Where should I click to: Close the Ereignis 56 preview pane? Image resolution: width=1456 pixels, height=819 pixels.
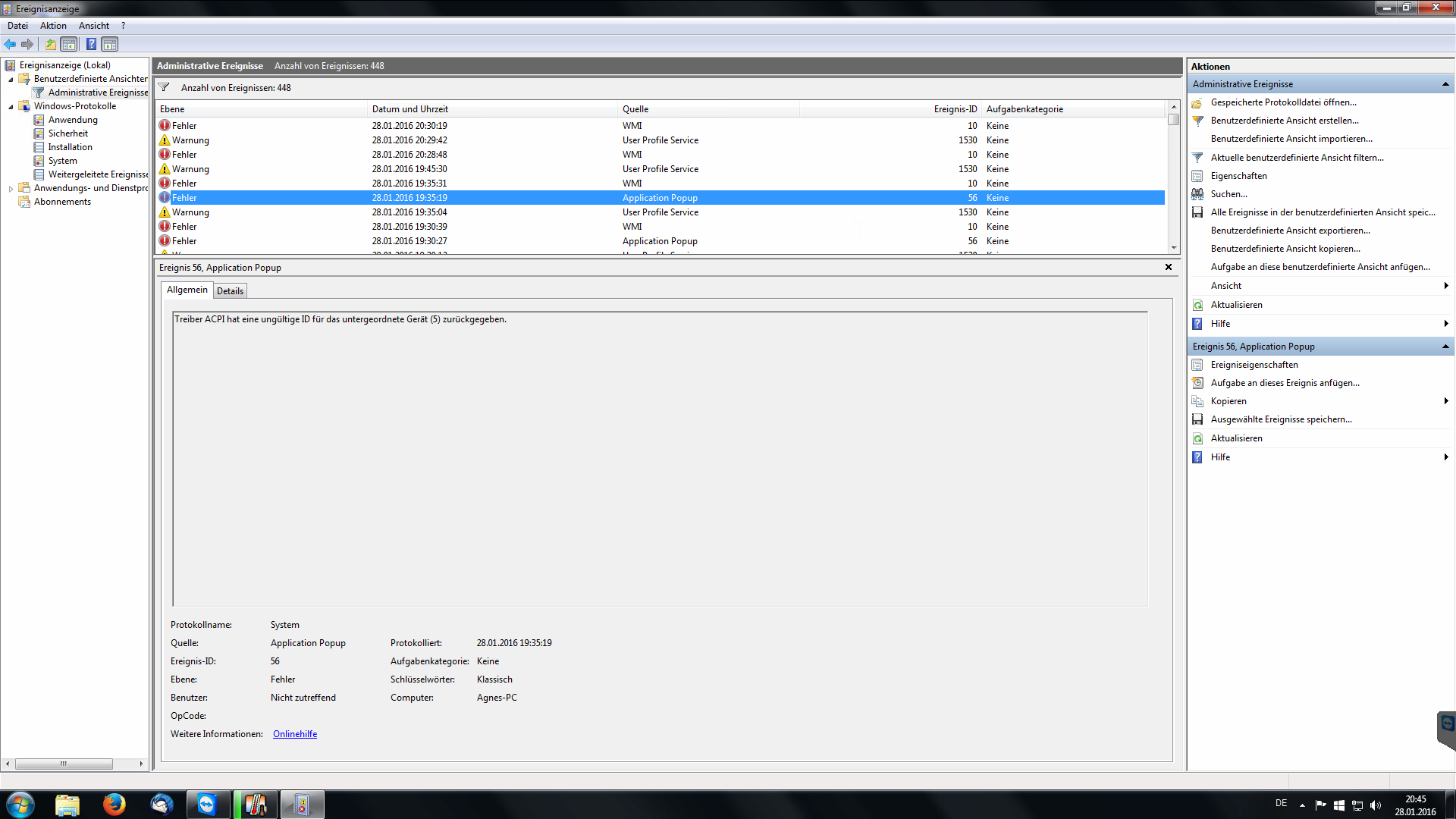point(1168,267)
